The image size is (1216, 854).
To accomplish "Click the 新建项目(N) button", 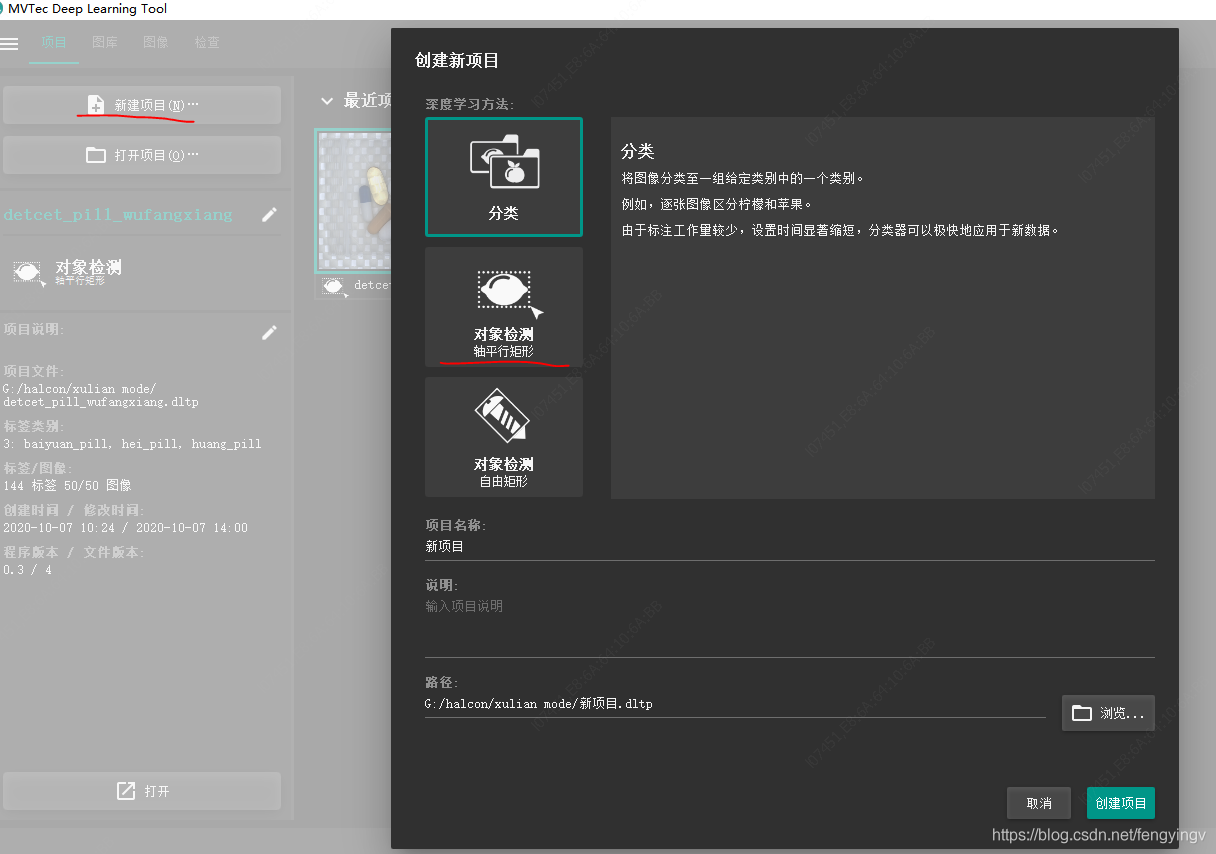I will click(142, 105).
